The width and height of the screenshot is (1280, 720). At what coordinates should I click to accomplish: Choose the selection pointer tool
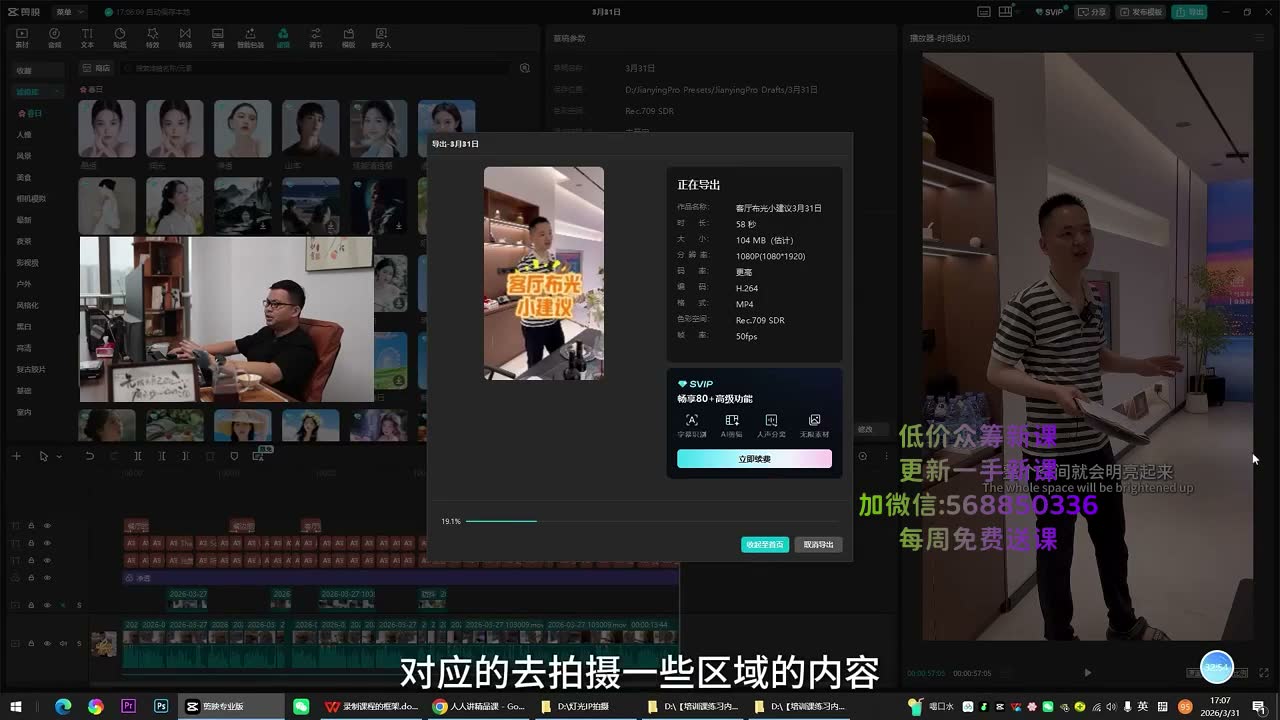[x=43, y=456]
